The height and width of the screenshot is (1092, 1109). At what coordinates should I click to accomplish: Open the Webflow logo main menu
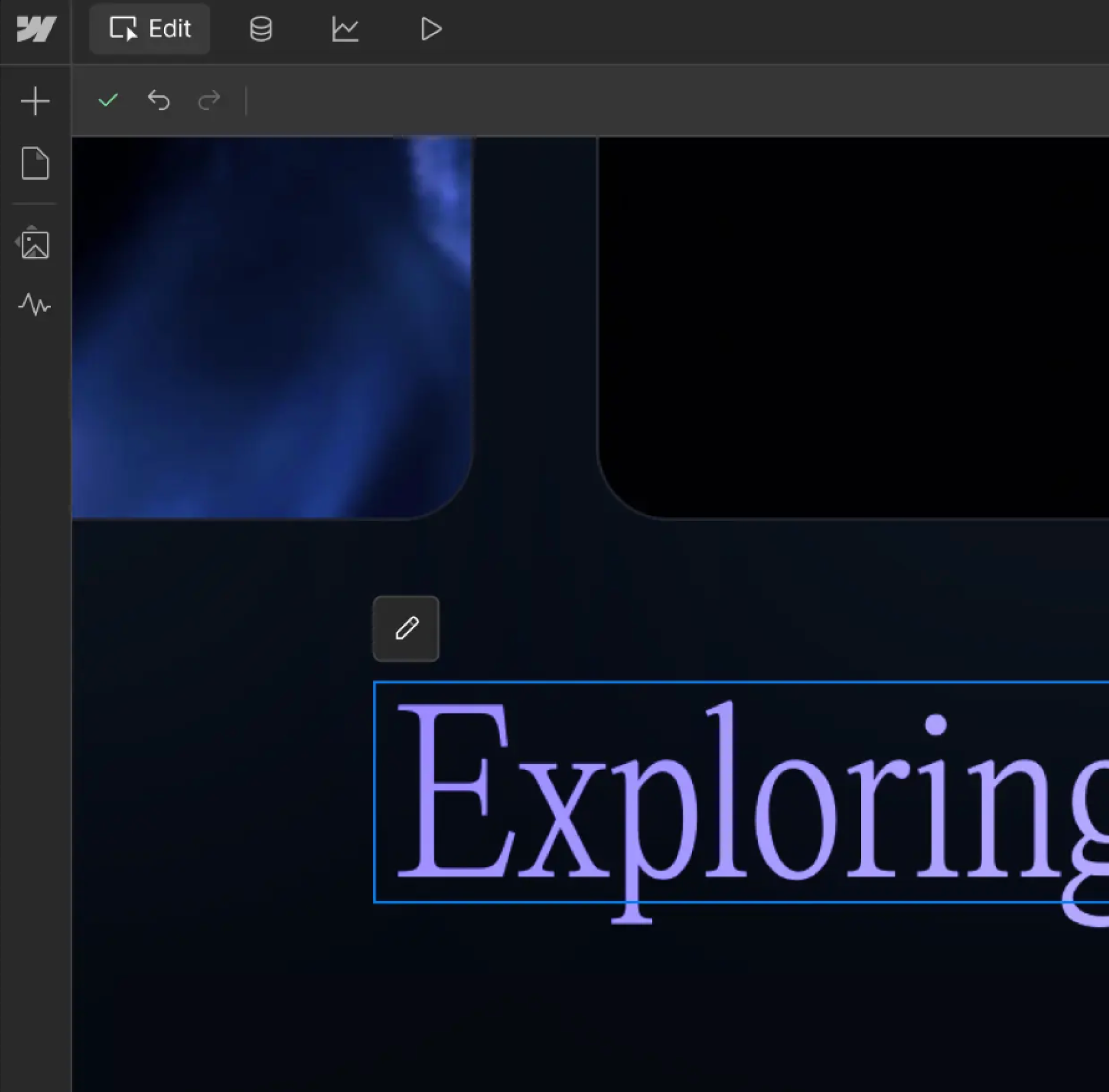pyautogui.click(x=36, y=29)
